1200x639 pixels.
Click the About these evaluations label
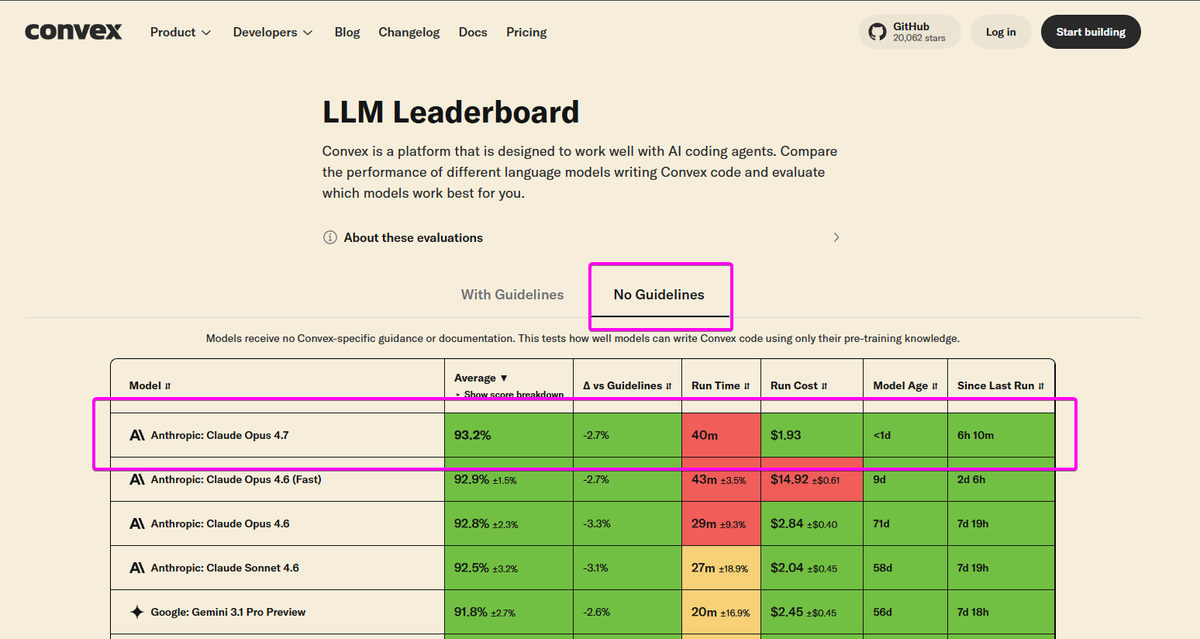click(413, 238)
